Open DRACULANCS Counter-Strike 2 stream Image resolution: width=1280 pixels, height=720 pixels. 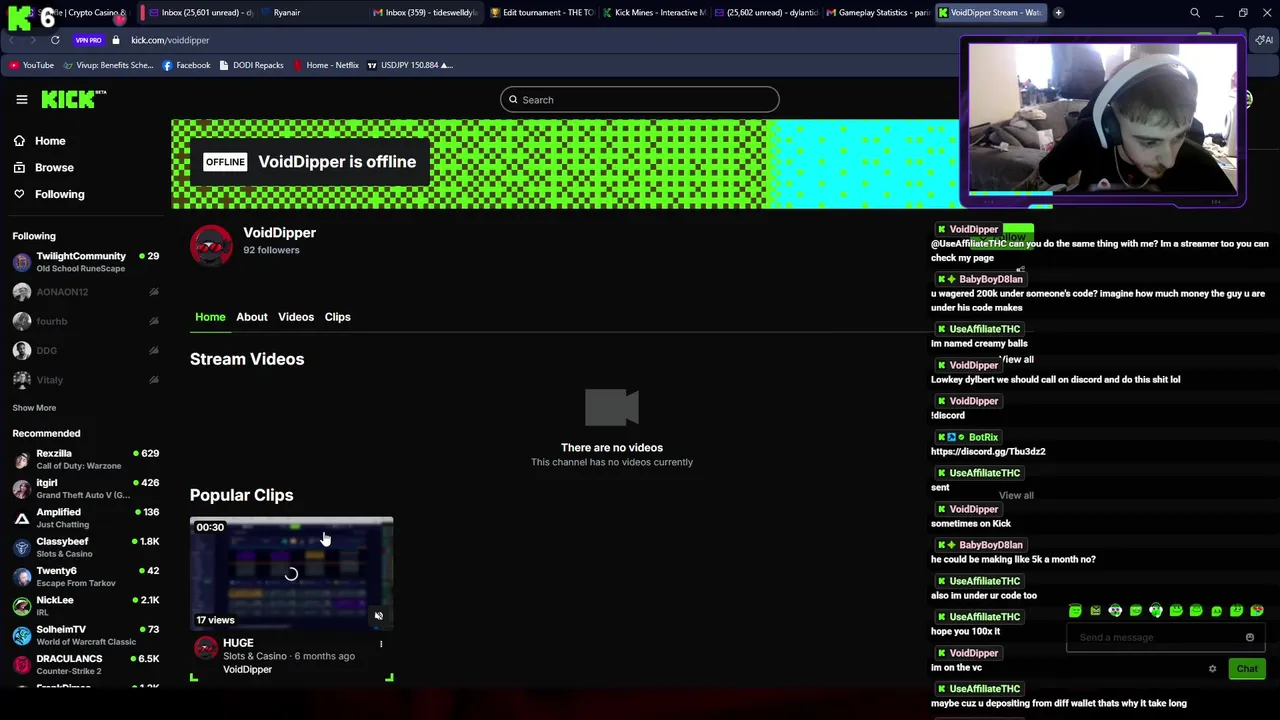[85, 664]
